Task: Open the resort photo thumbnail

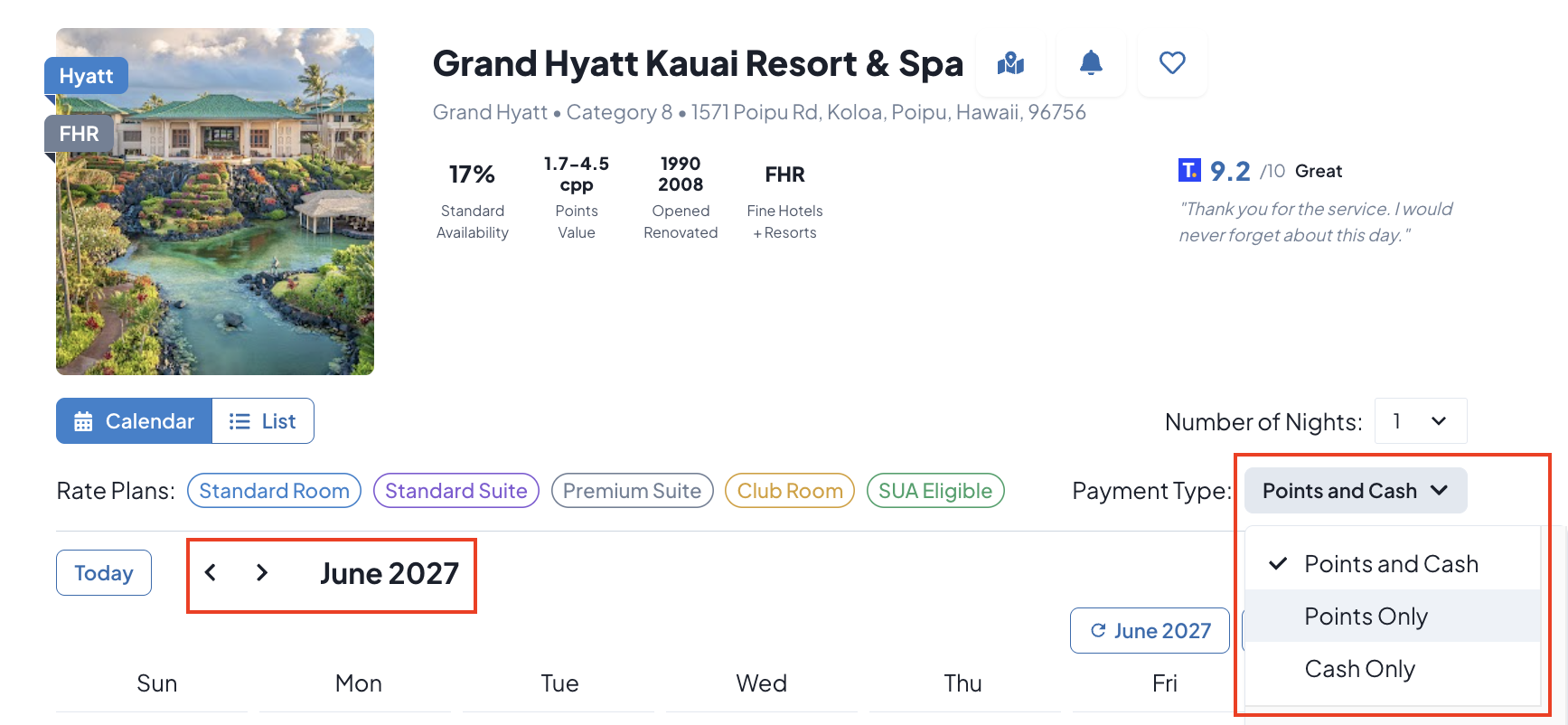Action: (x=215, y=202)
